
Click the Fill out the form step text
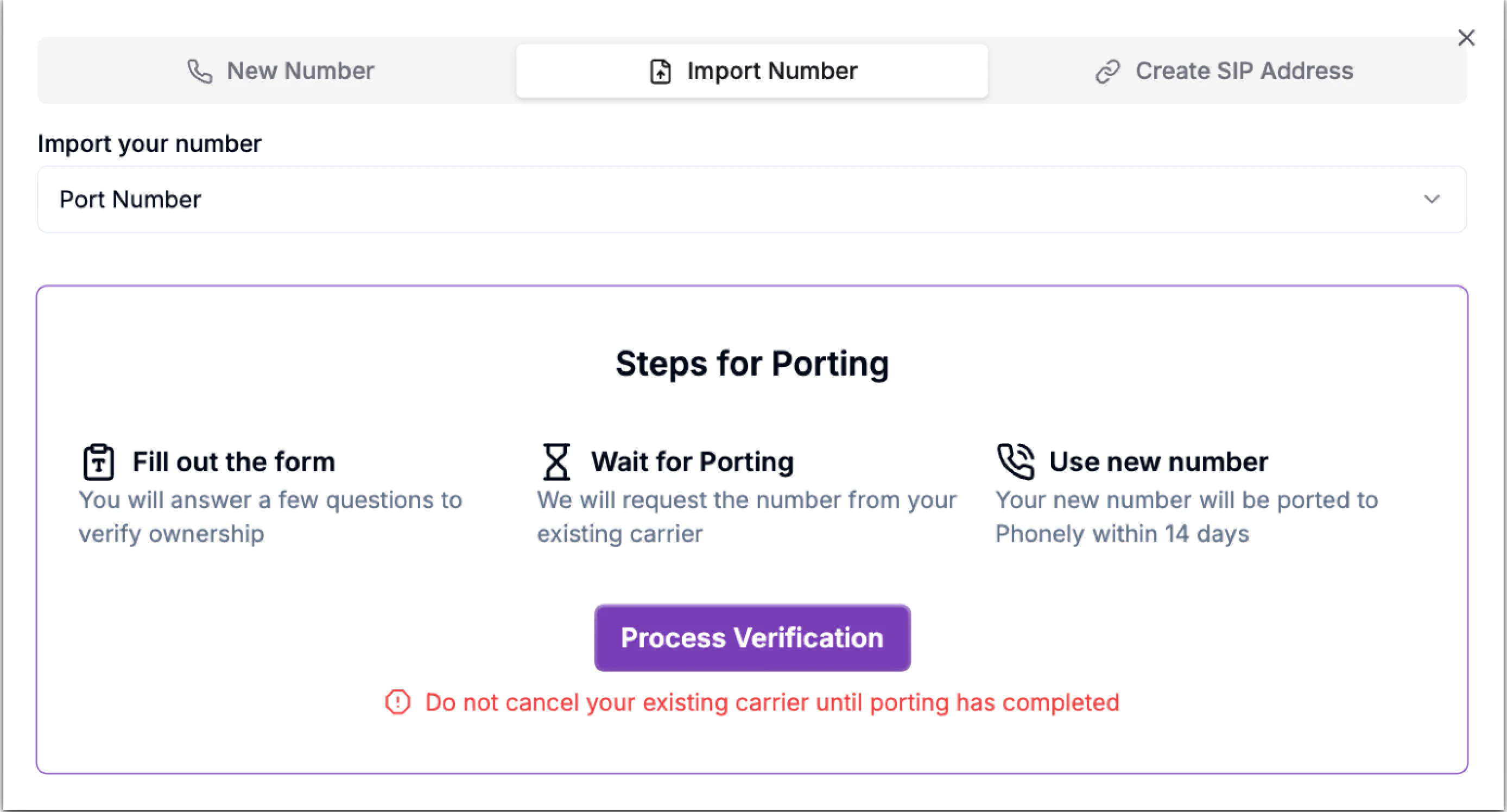point(233,461)
